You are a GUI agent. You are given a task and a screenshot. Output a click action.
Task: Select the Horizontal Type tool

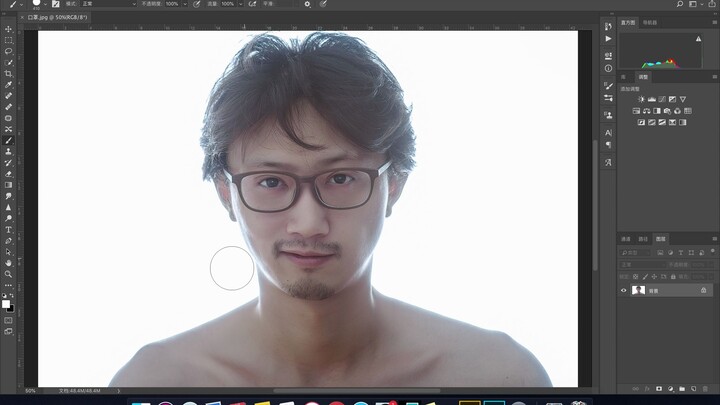9,229
